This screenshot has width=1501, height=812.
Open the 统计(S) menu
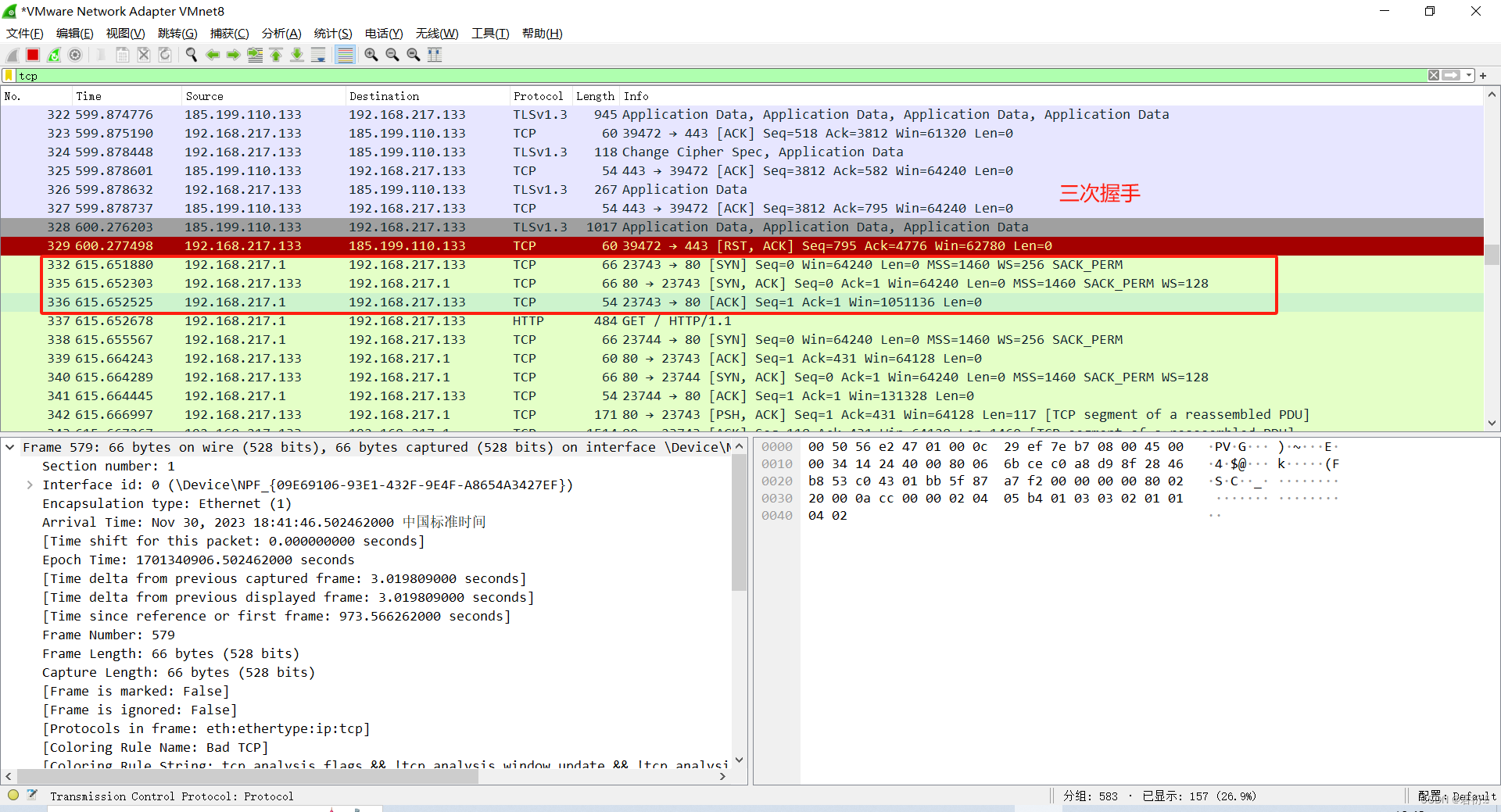pyautogui.click(x=333, y=34)
